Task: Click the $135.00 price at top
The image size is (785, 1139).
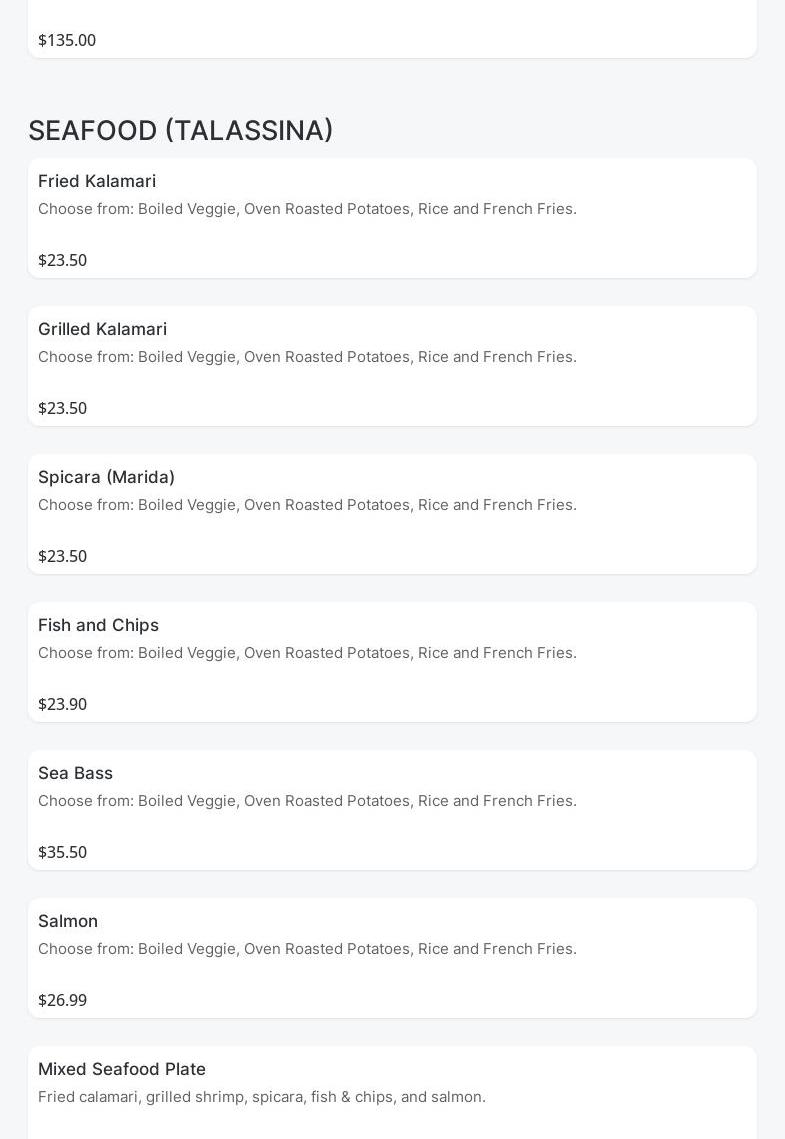Action: point(67,41)
